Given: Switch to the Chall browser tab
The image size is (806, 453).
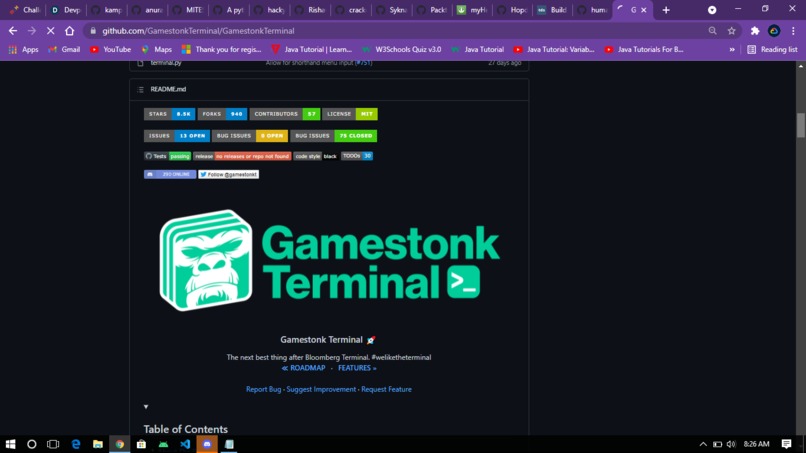Looking at the screenshot, I should 24,10.
